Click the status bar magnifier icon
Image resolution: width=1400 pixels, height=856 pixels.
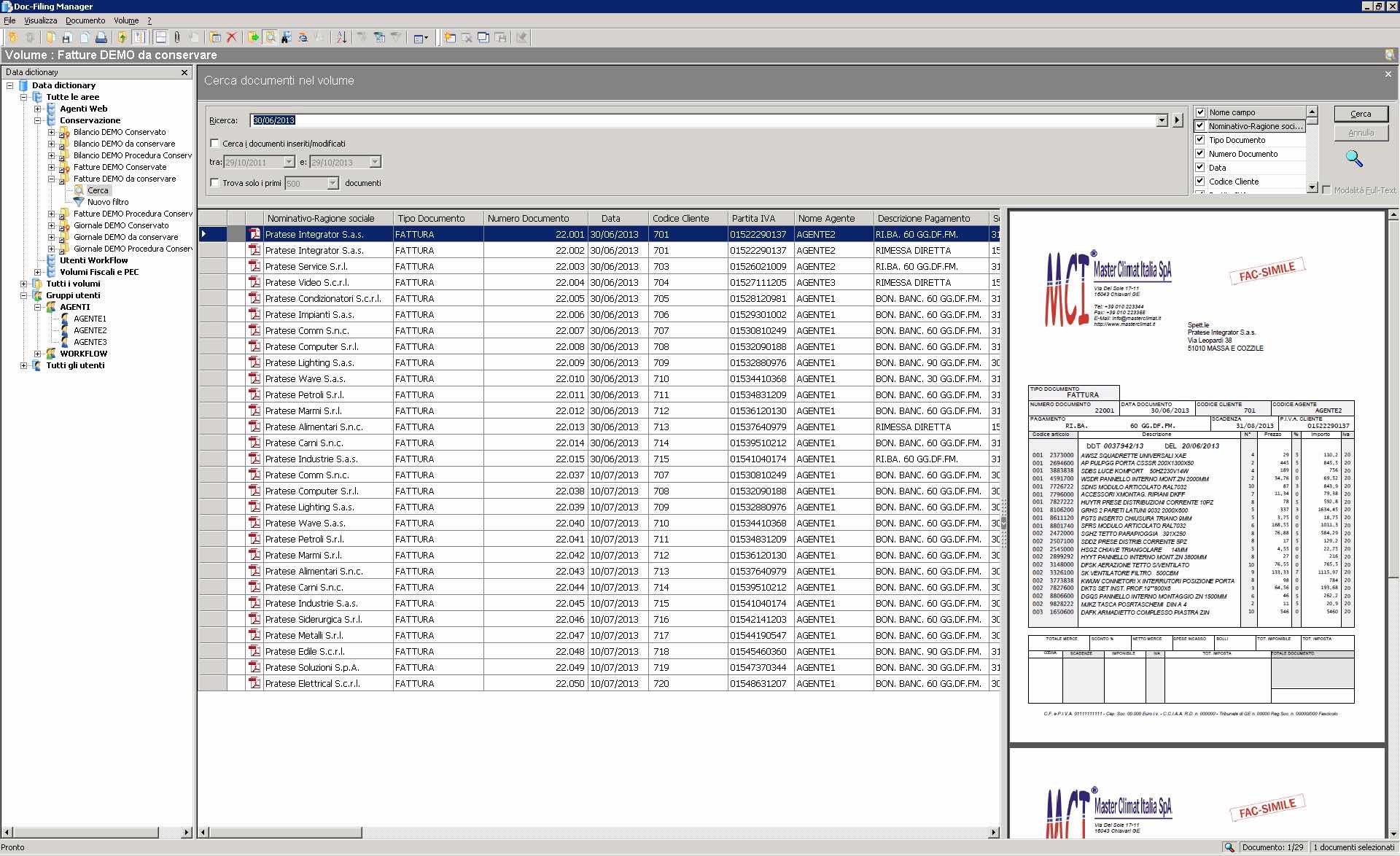[1229, 847]
